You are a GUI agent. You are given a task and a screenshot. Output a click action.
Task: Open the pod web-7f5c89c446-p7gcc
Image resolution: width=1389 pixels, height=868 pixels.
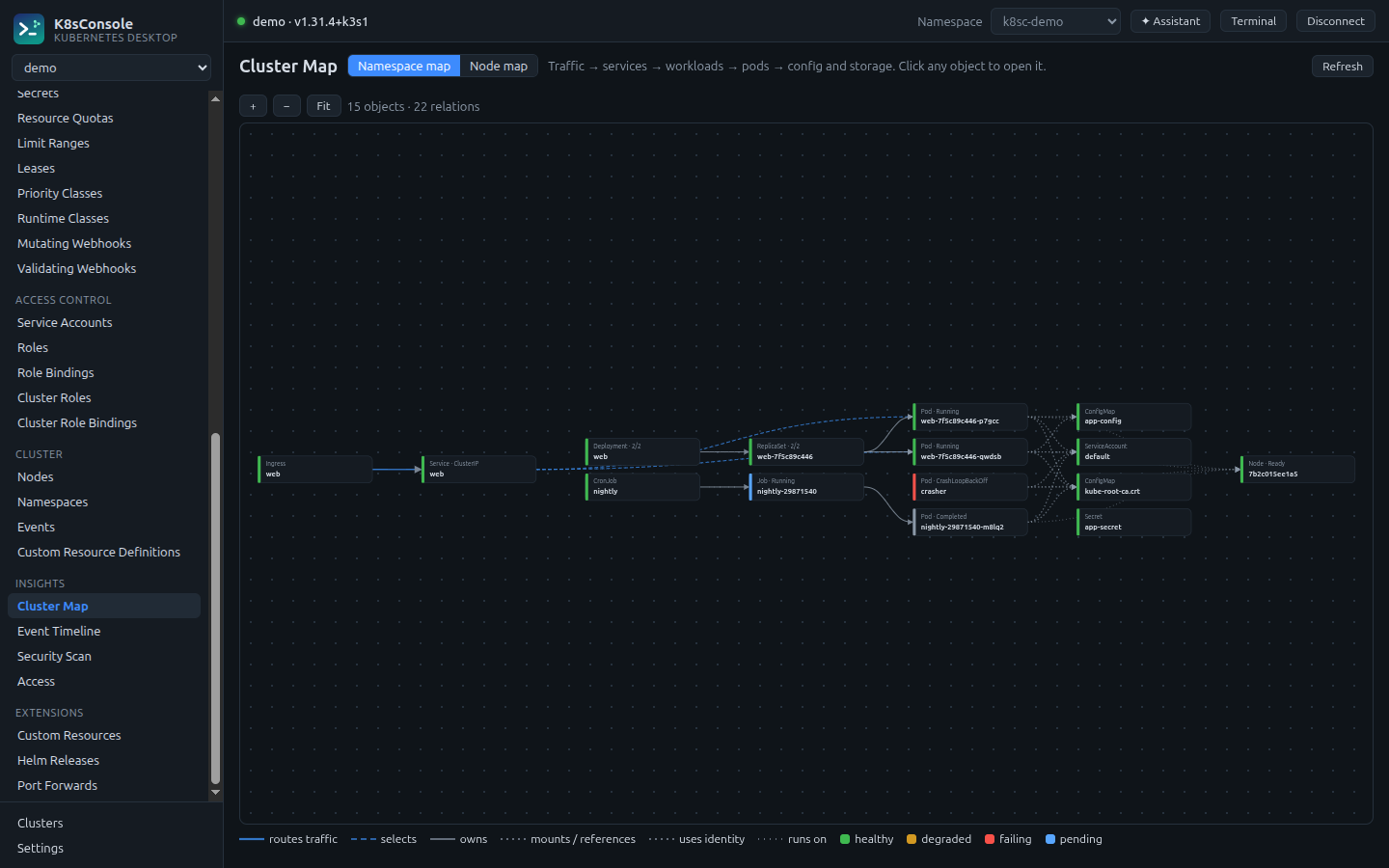pos(970,417)
